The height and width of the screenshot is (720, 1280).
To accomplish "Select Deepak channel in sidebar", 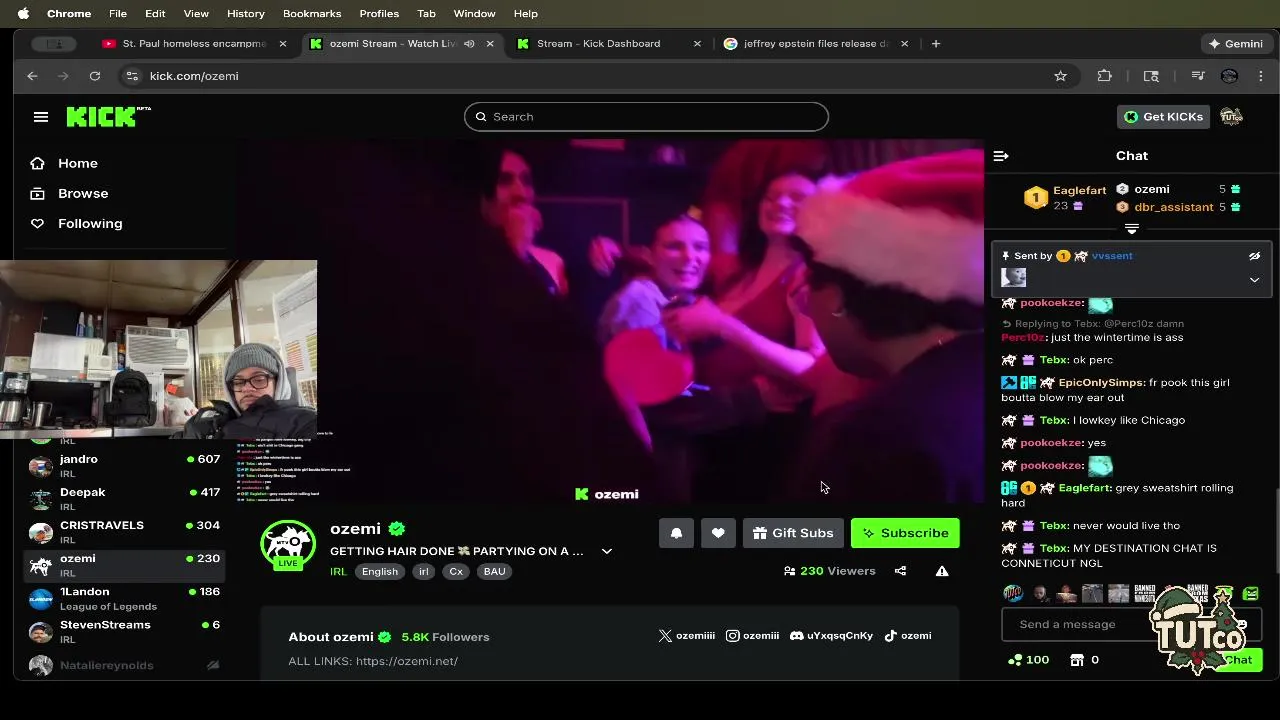I will click(x=124, y=498).
